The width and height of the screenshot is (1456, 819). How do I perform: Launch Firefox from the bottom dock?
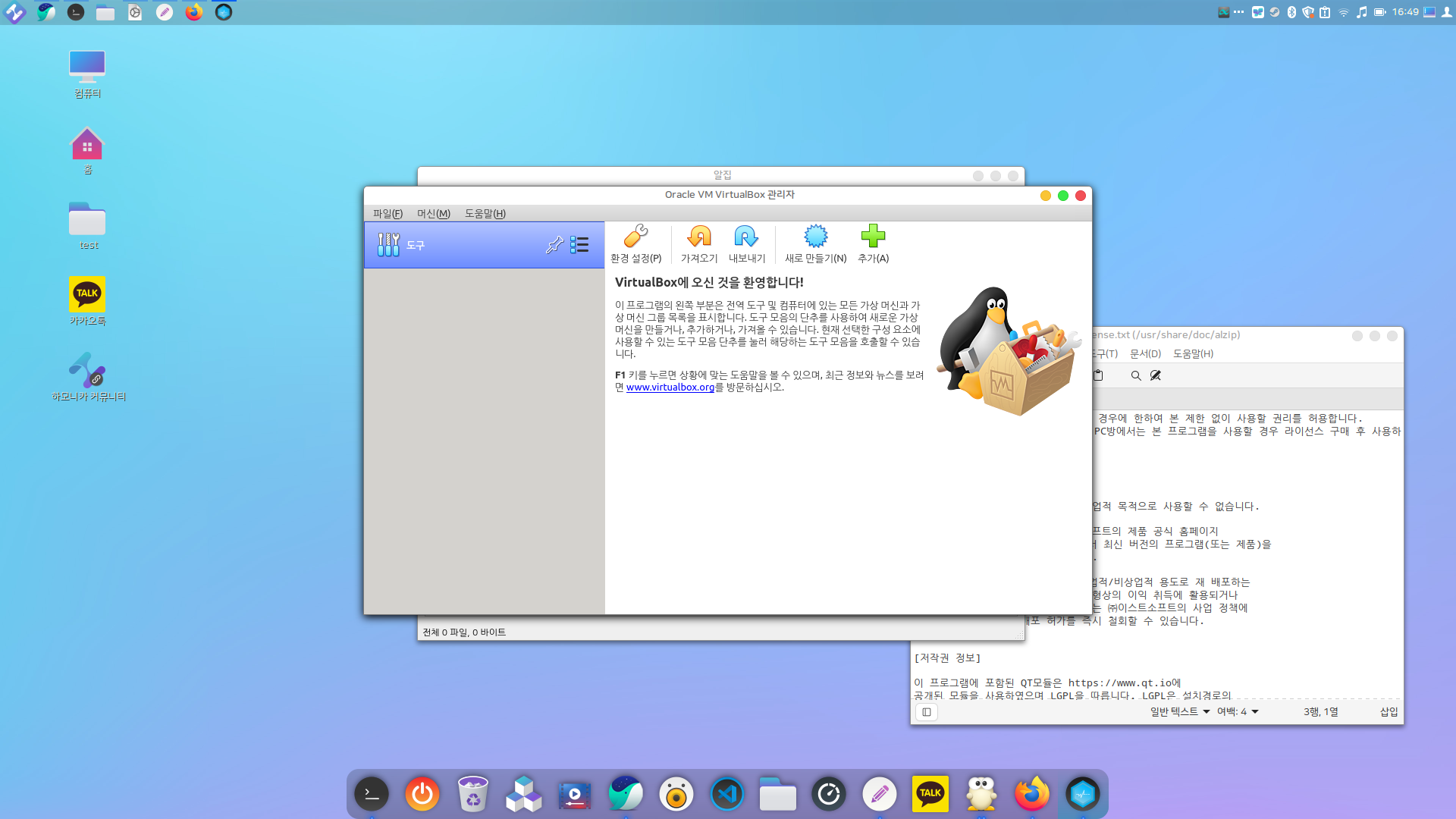pos(1032,794)
